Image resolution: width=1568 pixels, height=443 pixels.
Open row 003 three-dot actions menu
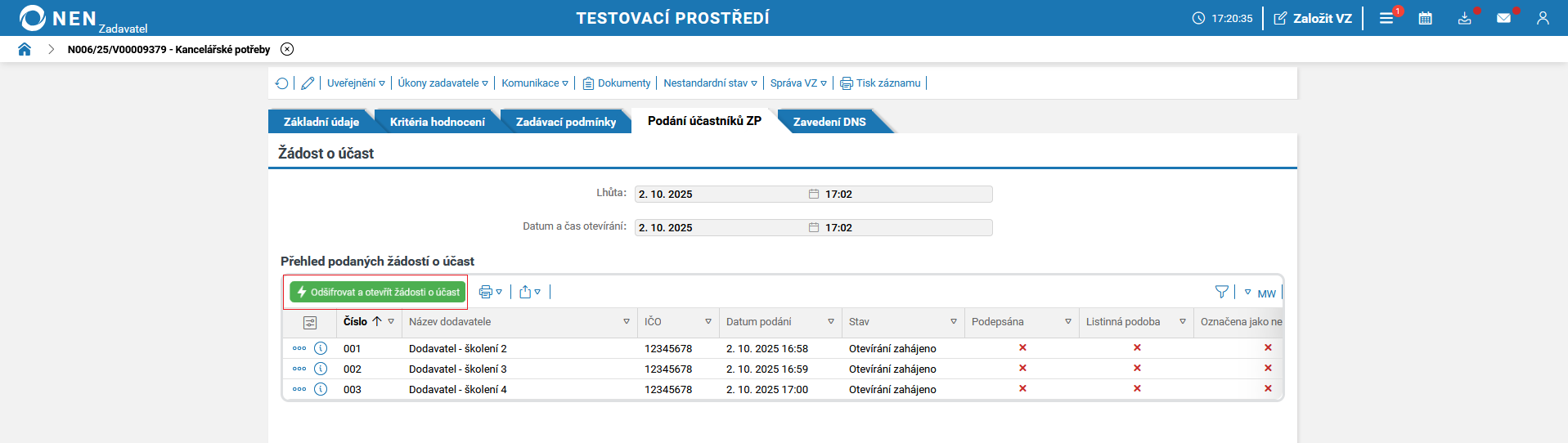point(299,389)
